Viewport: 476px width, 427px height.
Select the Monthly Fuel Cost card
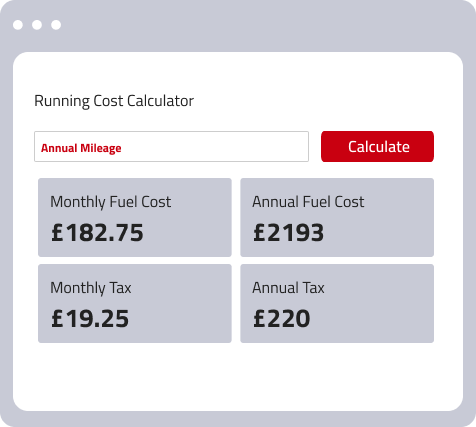click(135, 217)
